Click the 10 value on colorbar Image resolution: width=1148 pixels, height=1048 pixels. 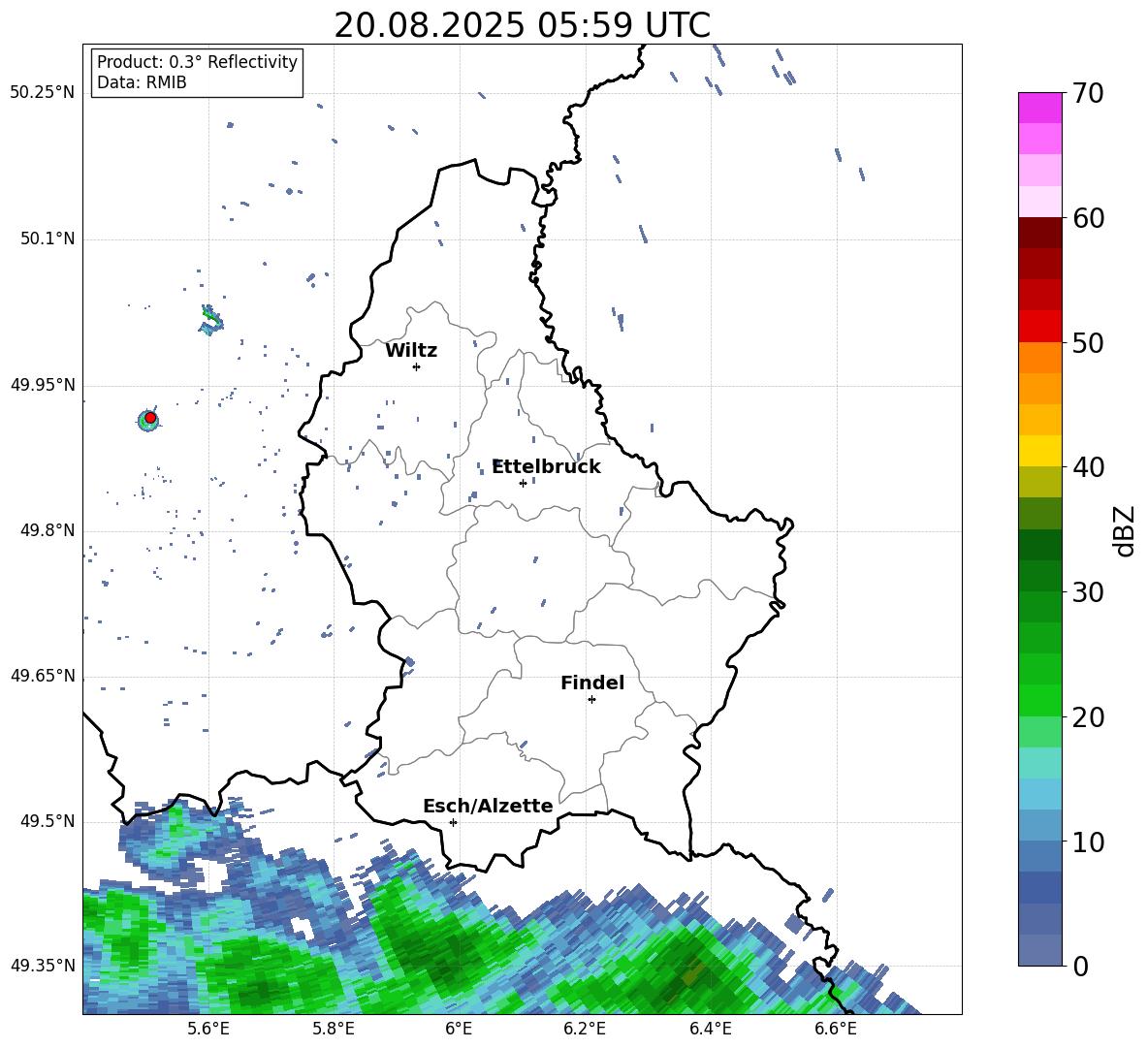click(1088, 842)
